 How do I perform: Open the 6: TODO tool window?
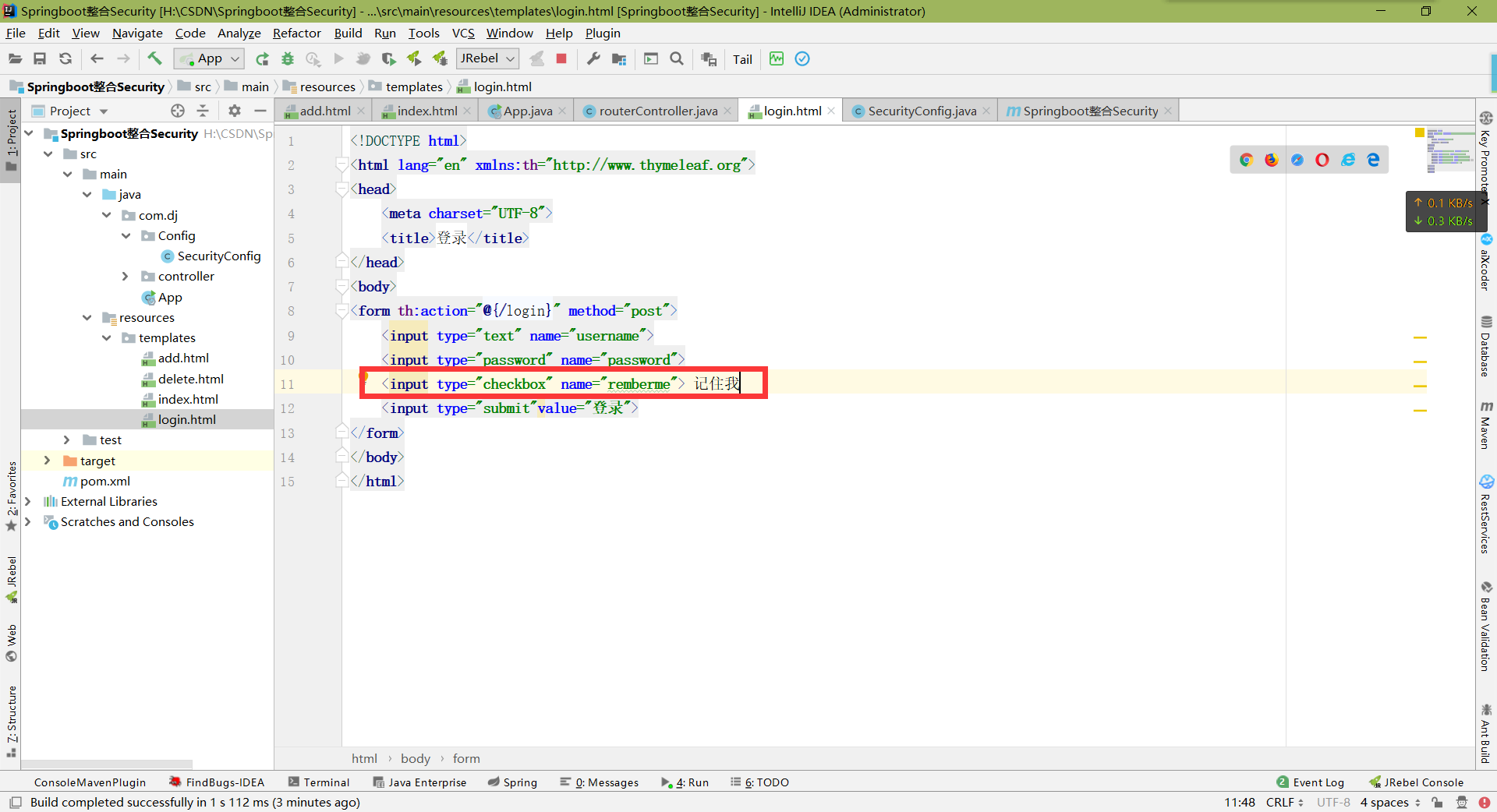point(759,782)
